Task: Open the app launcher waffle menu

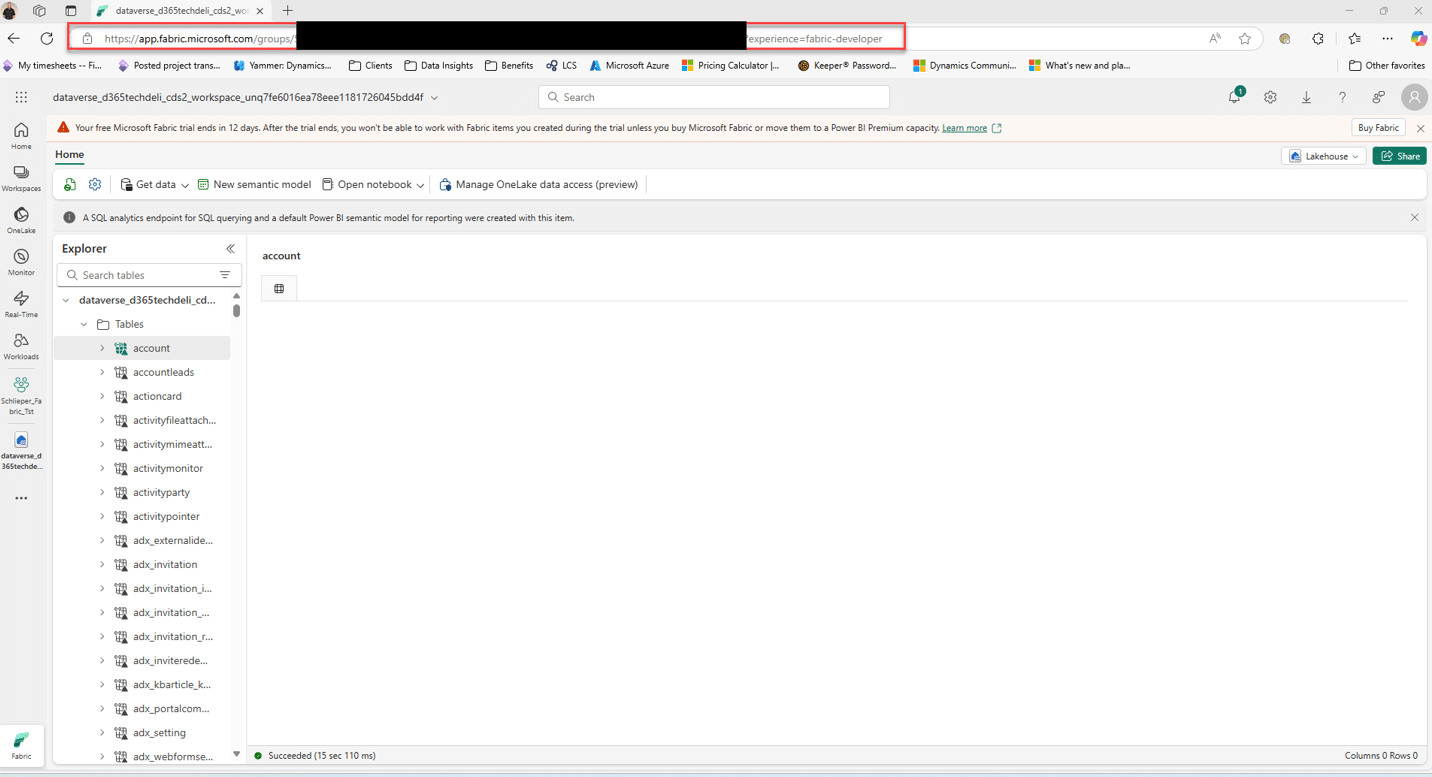Action: click(21, 97)
